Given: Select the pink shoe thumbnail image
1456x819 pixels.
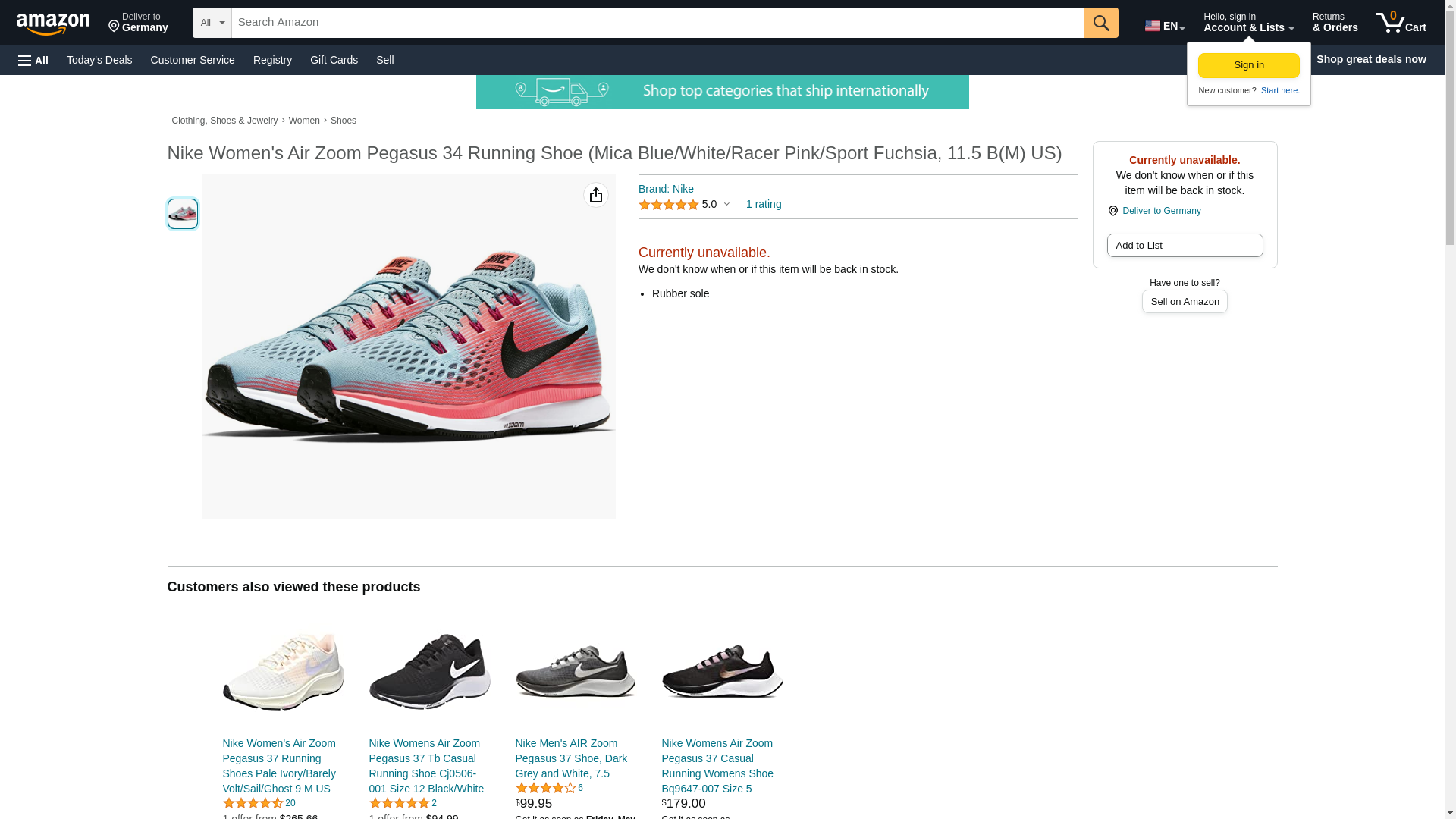Looking at the screenshot, I should (183, 214).
